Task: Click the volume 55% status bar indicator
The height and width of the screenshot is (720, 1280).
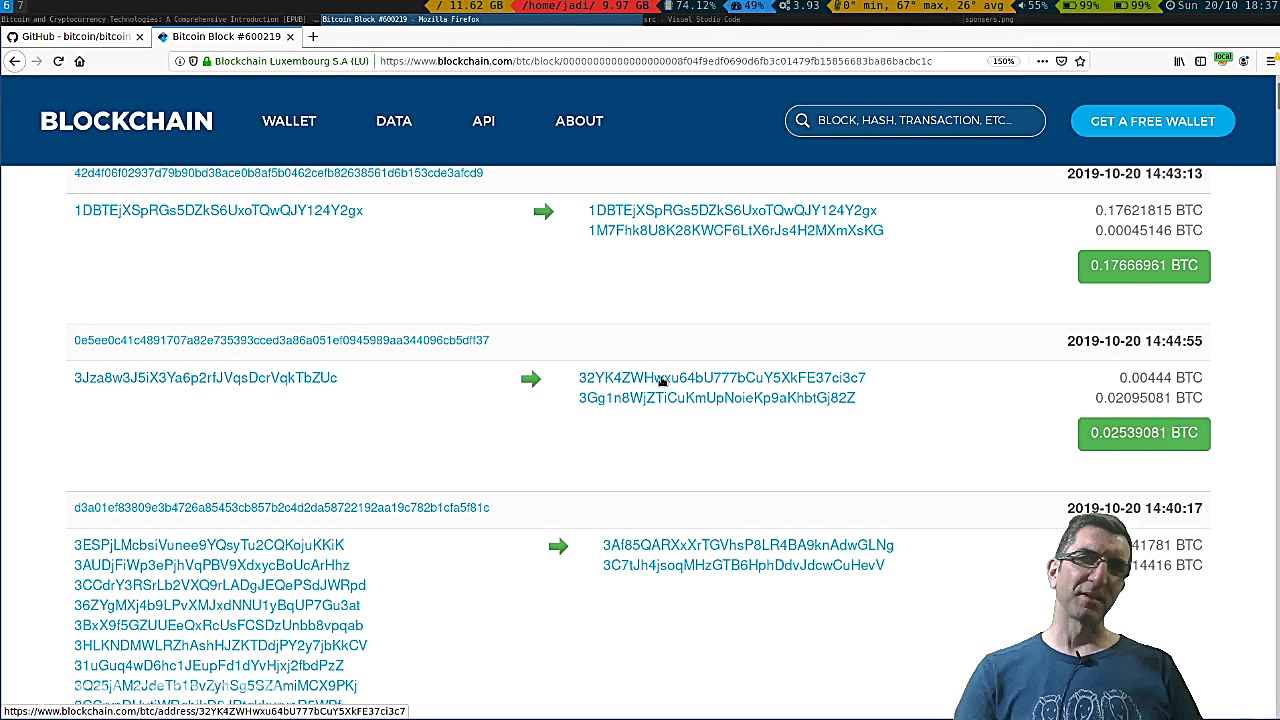Action: (1035, 6)
